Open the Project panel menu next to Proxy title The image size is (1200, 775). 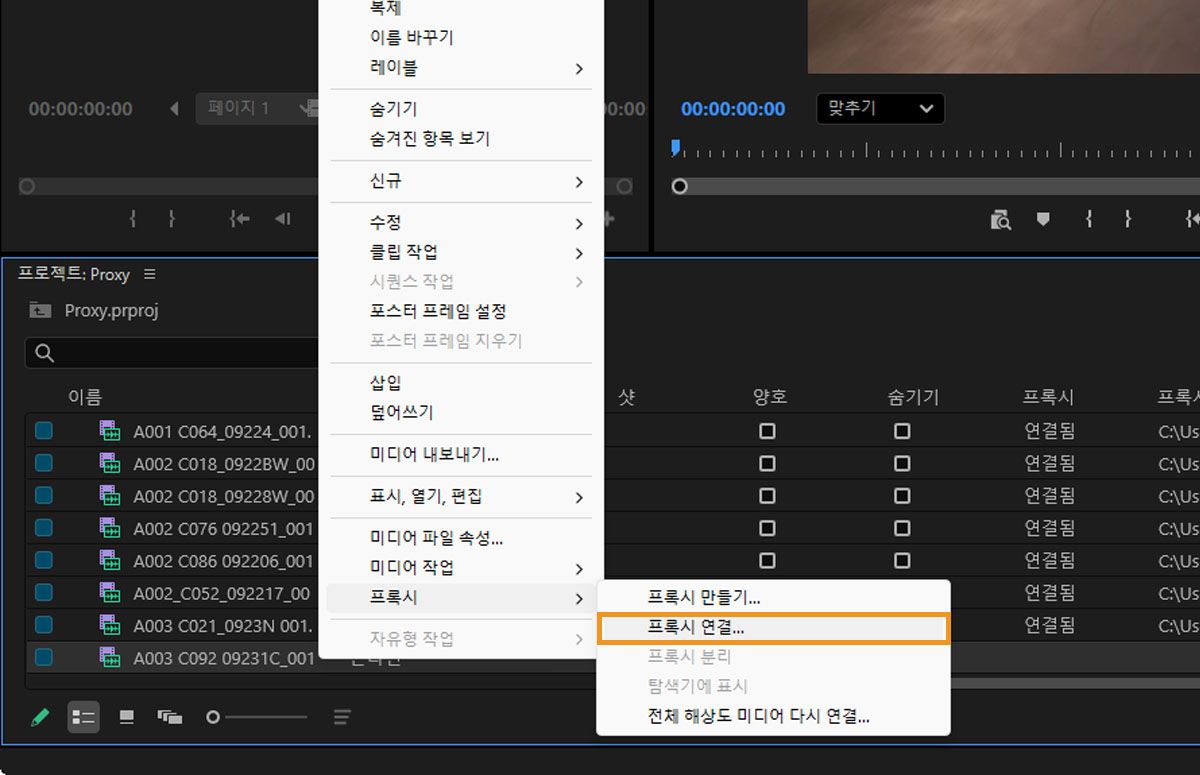146,273
